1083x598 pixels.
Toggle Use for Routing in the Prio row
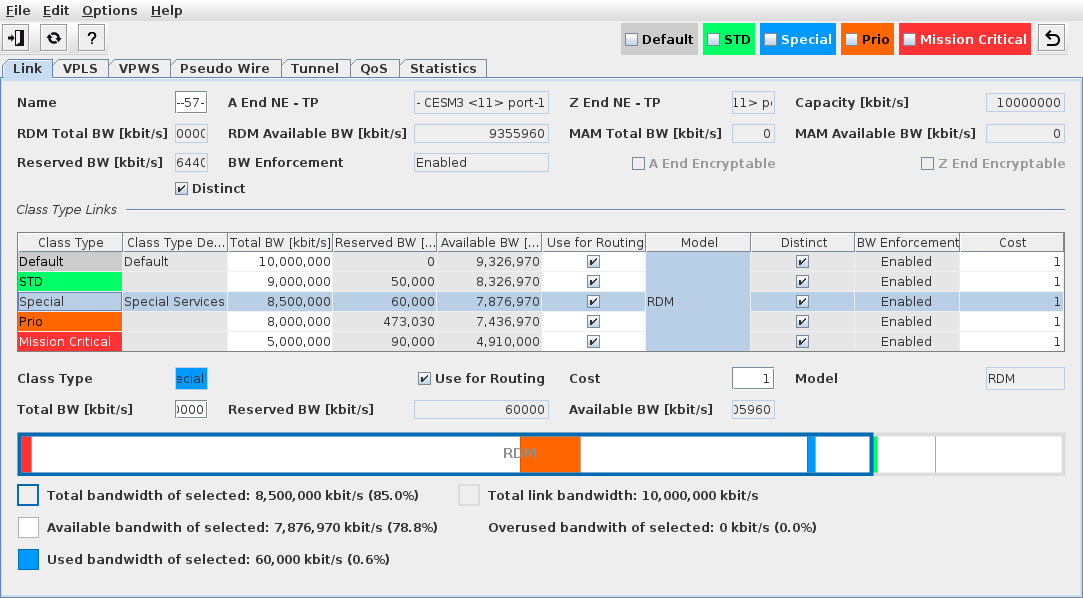[593, 322]
